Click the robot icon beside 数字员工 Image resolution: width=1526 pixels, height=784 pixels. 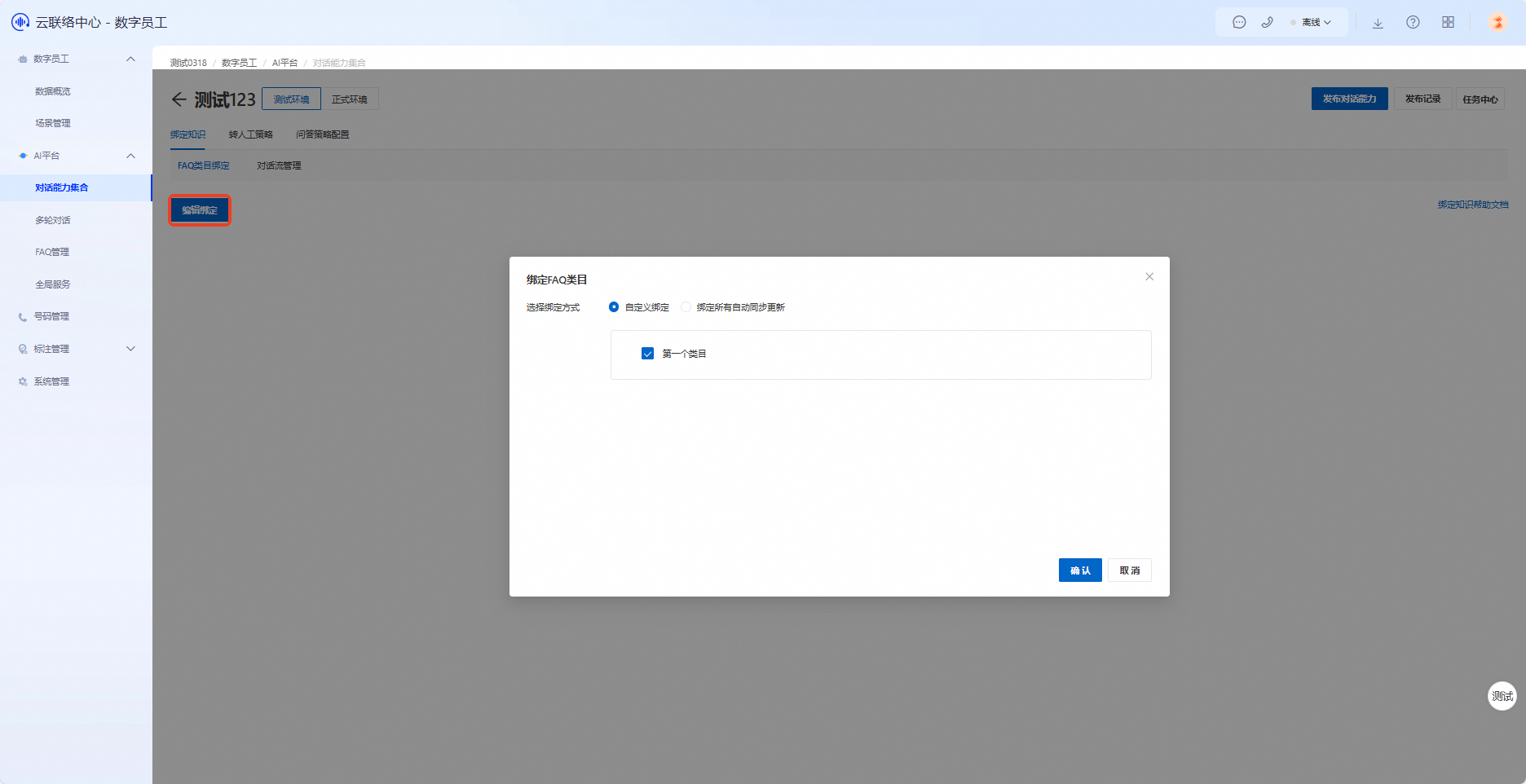click(23, 59)
